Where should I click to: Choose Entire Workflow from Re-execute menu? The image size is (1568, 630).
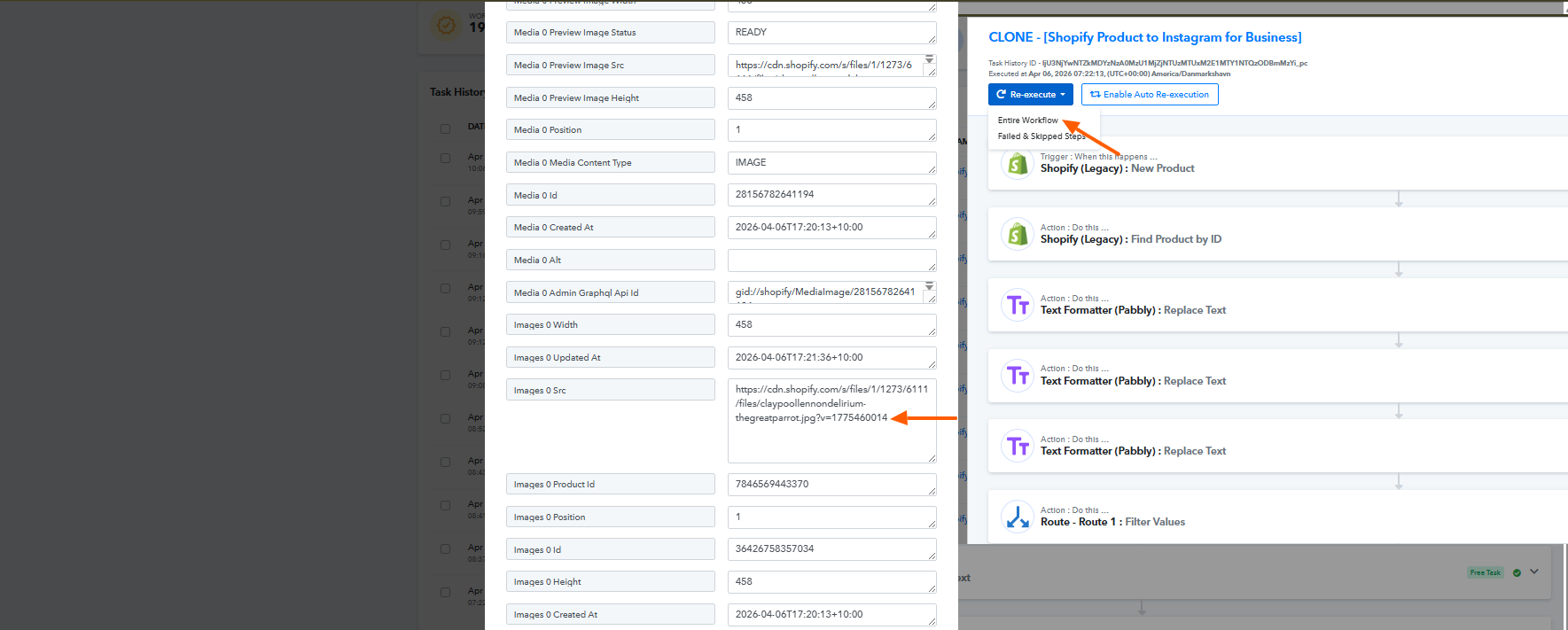(1027, 121)
